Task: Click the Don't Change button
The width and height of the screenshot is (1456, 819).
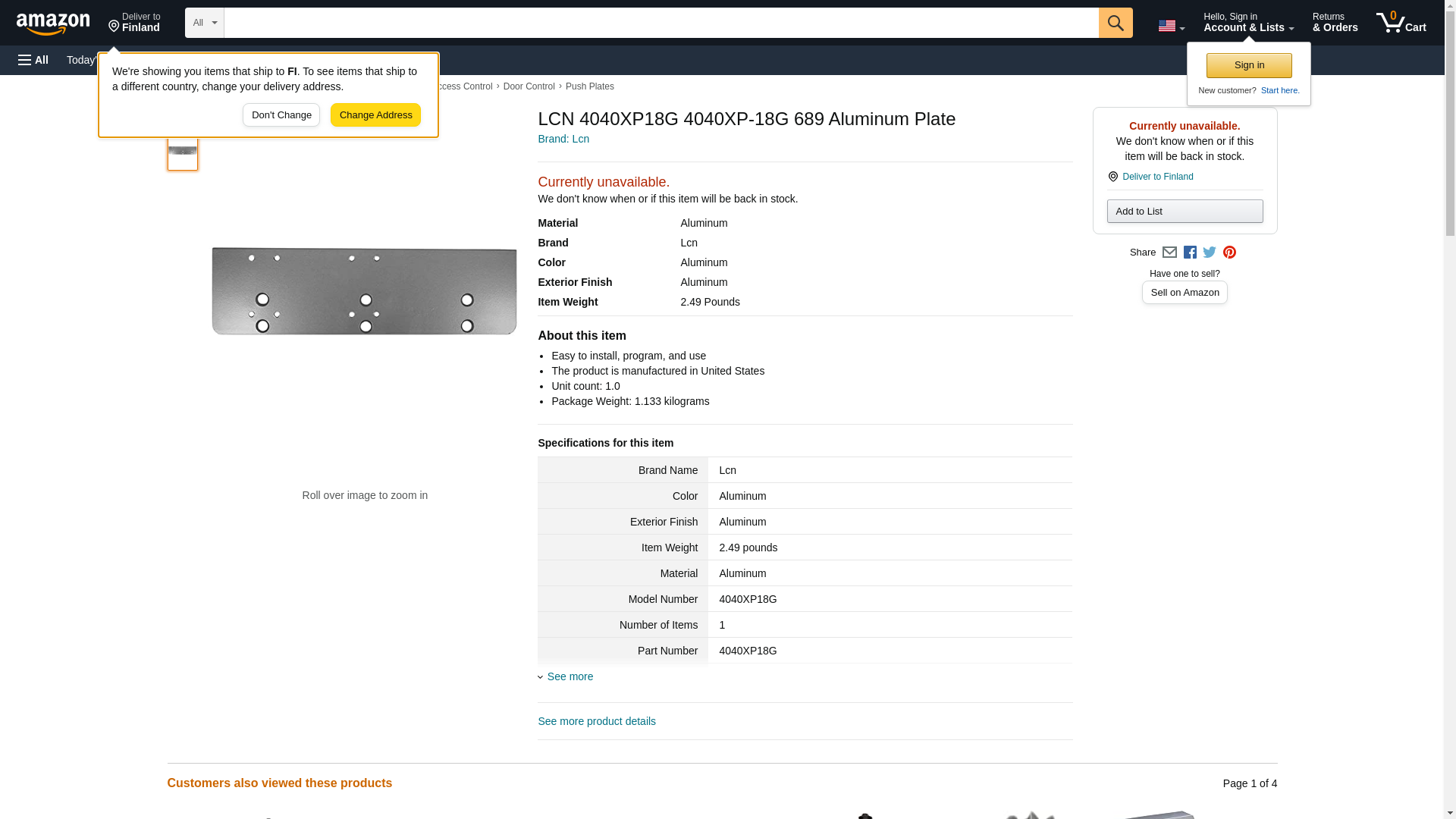Action: pos(281,115)
